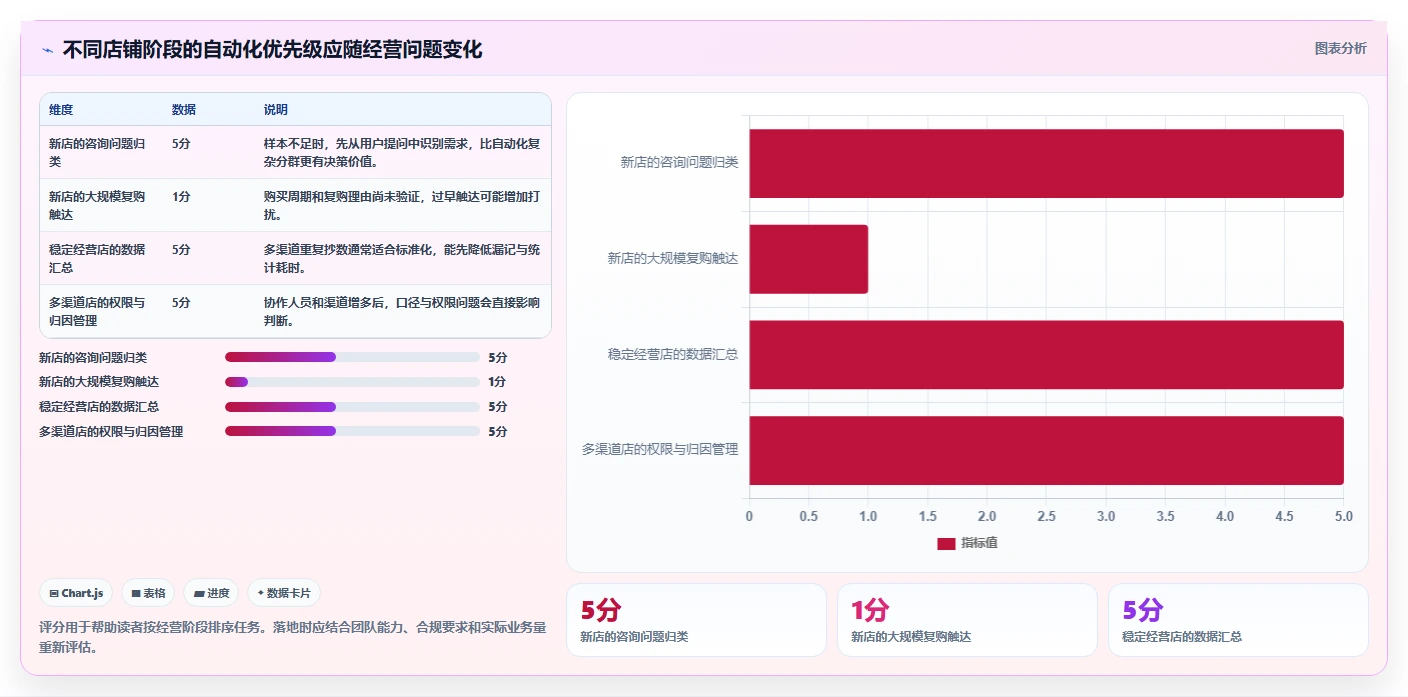The width and height of the screenshot is (1408, 697).
Task: Click the 1分 value beside the progress list
Action: click(497, 382)
